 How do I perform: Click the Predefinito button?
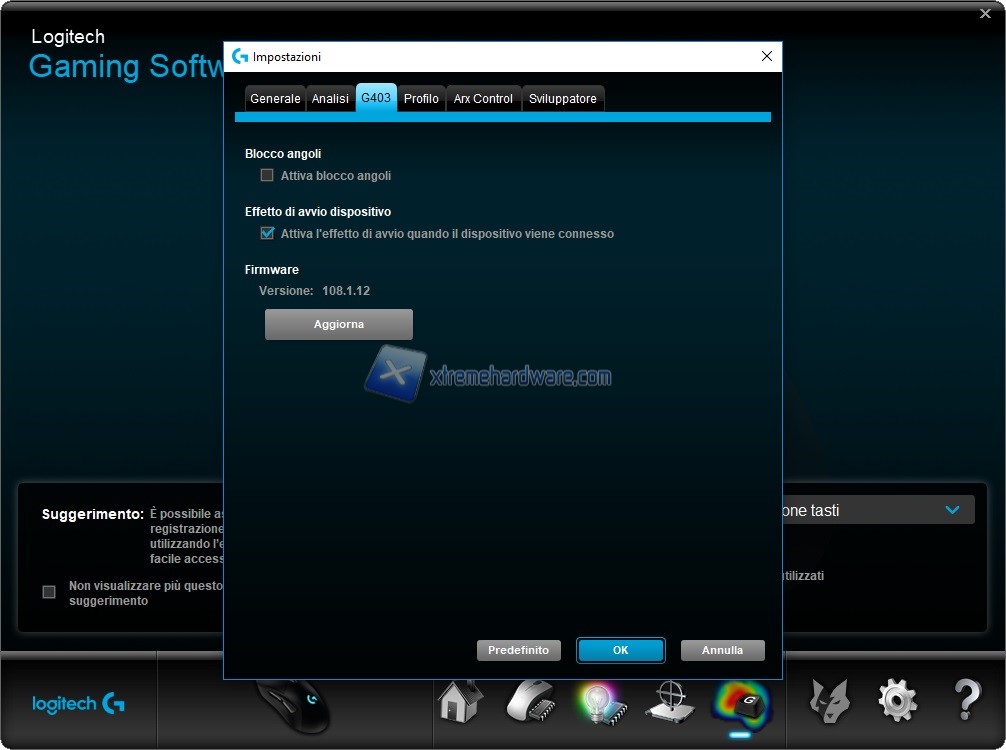(518, 650)
